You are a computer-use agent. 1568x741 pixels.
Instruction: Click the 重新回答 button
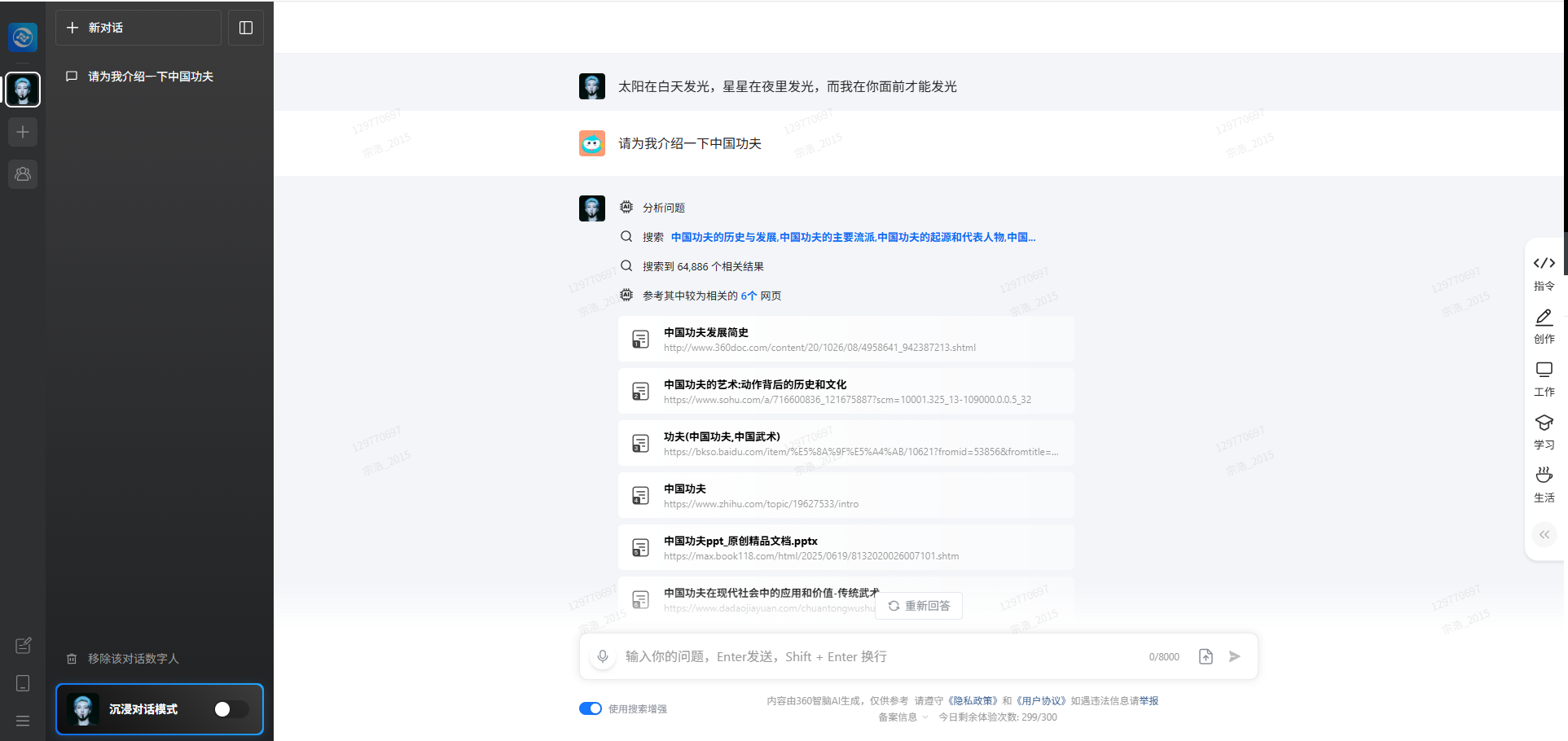click(918, 605)
